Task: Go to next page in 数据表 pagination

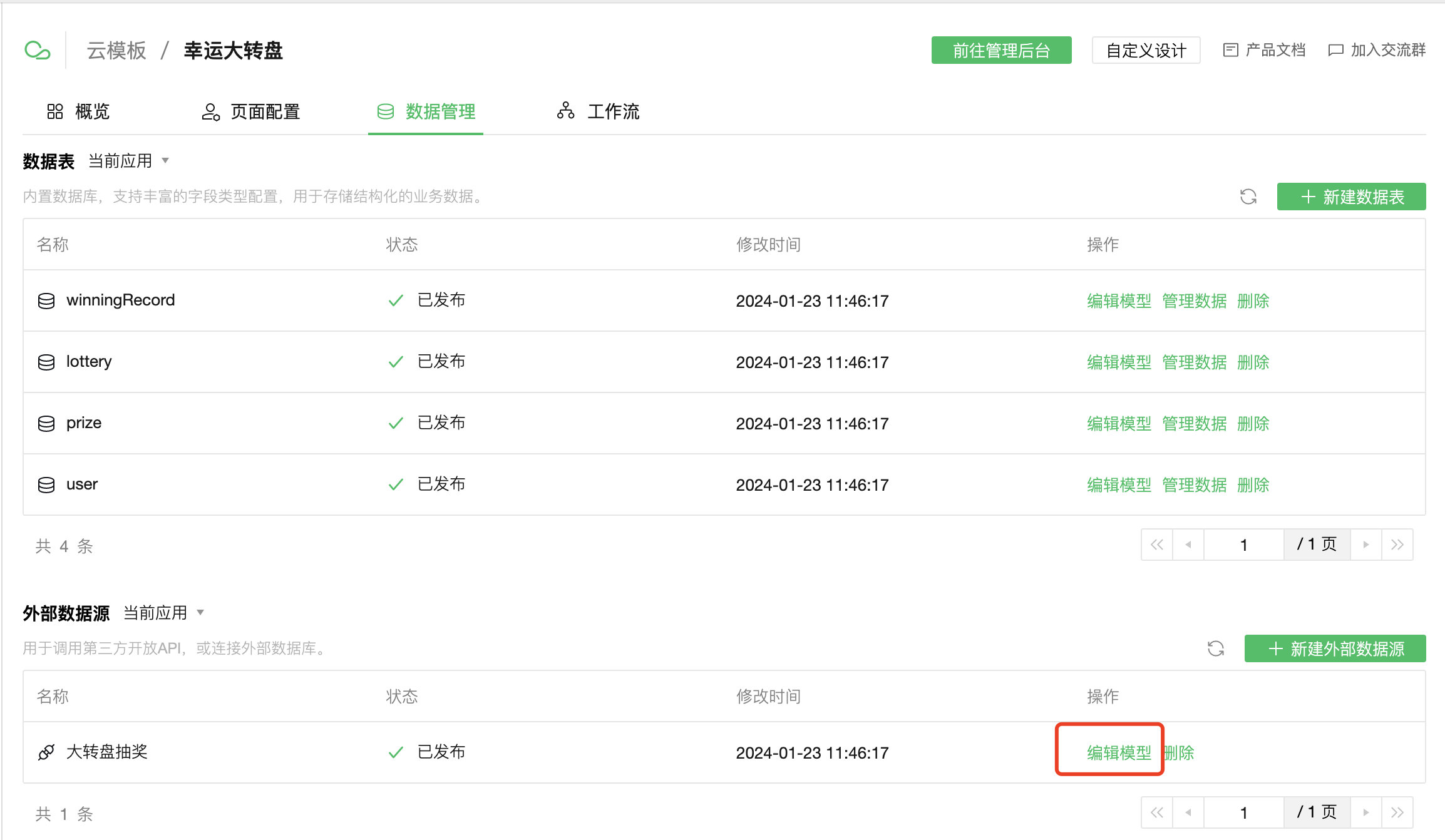Action: coord(1366,545)
